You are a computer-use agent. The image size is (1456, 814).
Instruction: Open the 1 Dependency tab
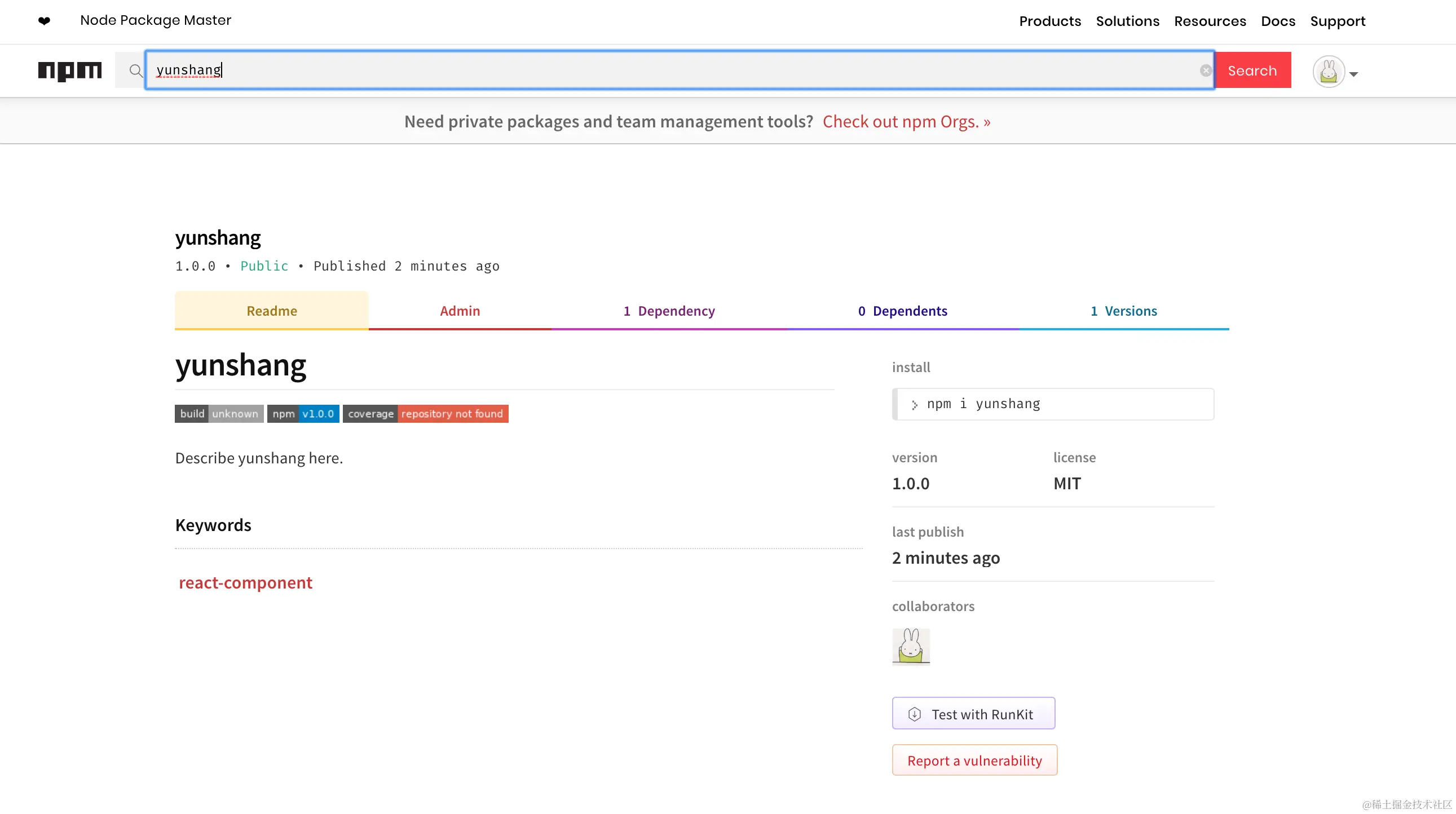[x=669, y=311]
